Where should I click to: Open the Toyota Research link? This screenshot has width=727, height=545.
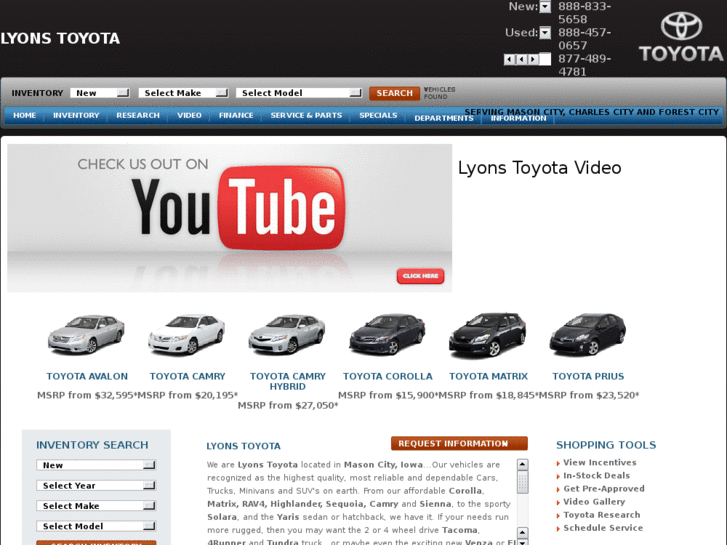pyautogui.click(x=601, y=514)
